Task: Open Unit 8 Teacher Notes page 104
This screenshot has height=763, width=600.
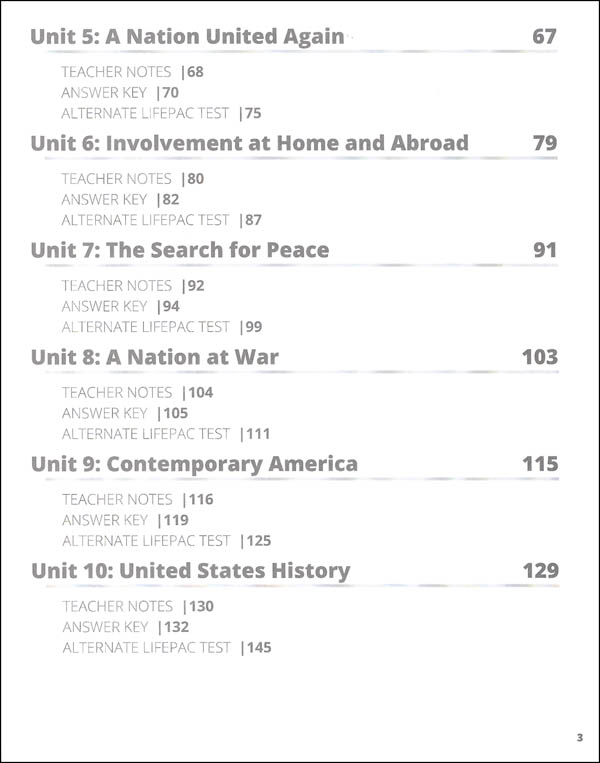Action: coord(137,393)
